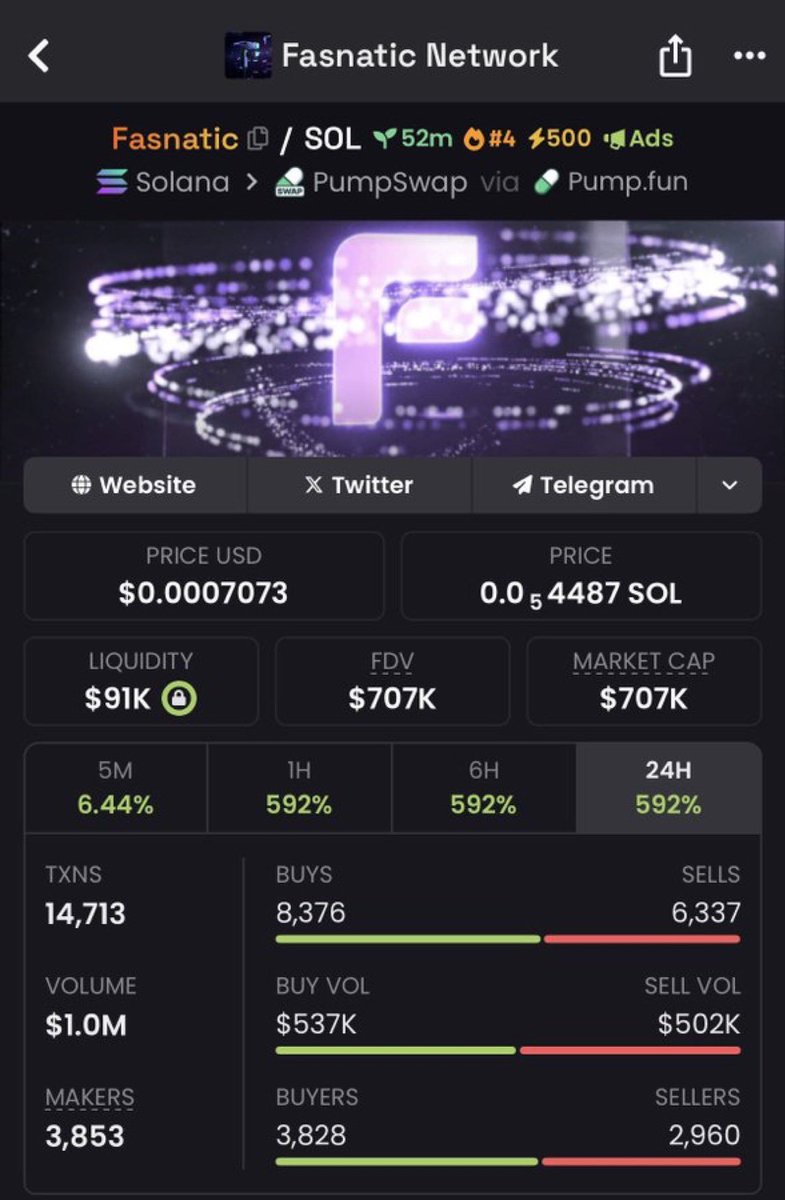Tap the purple Fasnatic banner image
785x1200 pixels.
coord(392,338)
